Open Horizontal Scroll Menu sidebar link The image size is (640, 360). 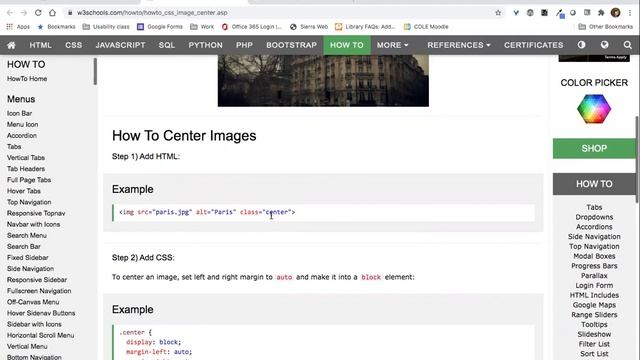coord(40,336)
